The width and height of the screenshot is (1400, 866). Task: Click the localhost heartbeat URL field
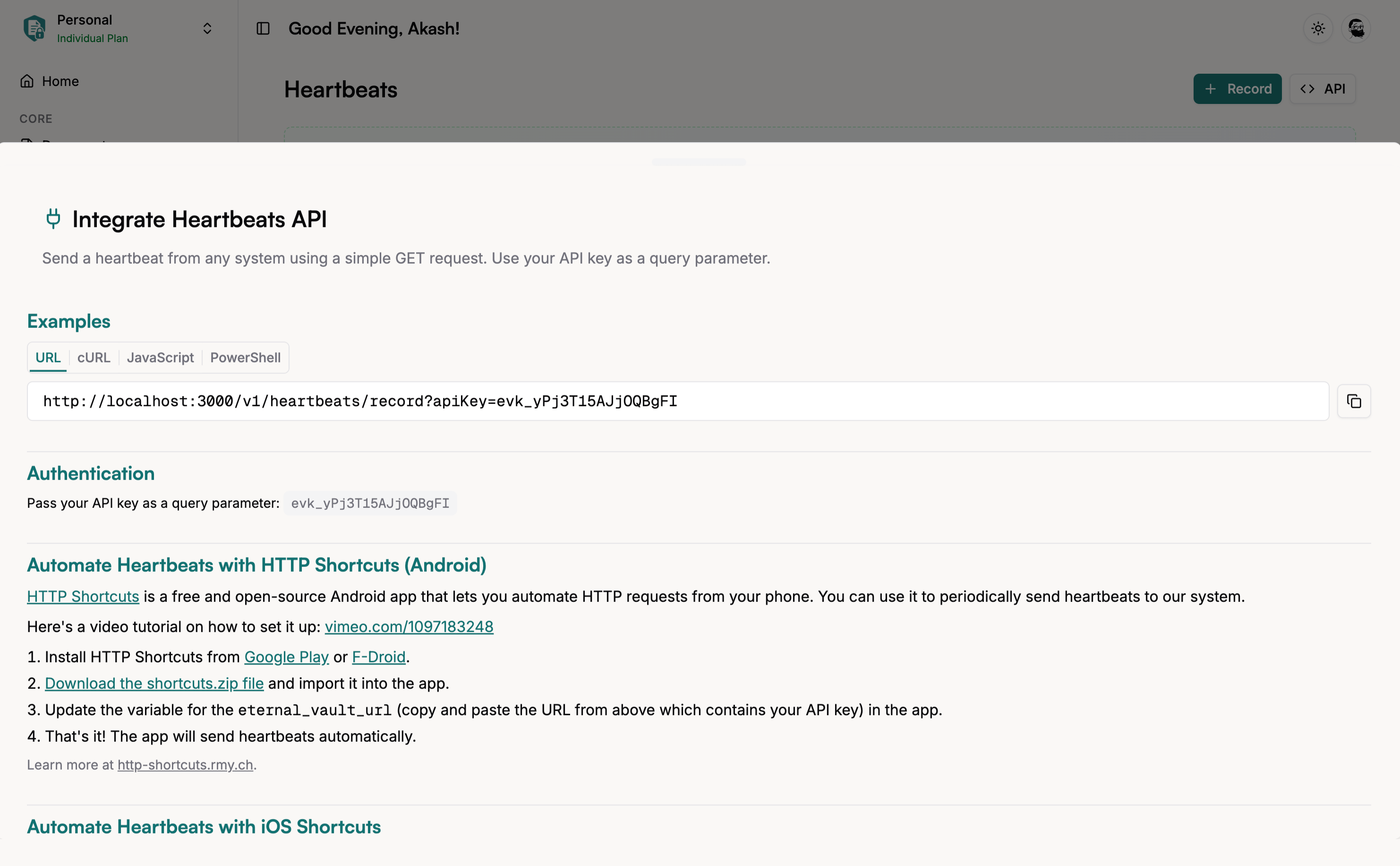point(677,401)
